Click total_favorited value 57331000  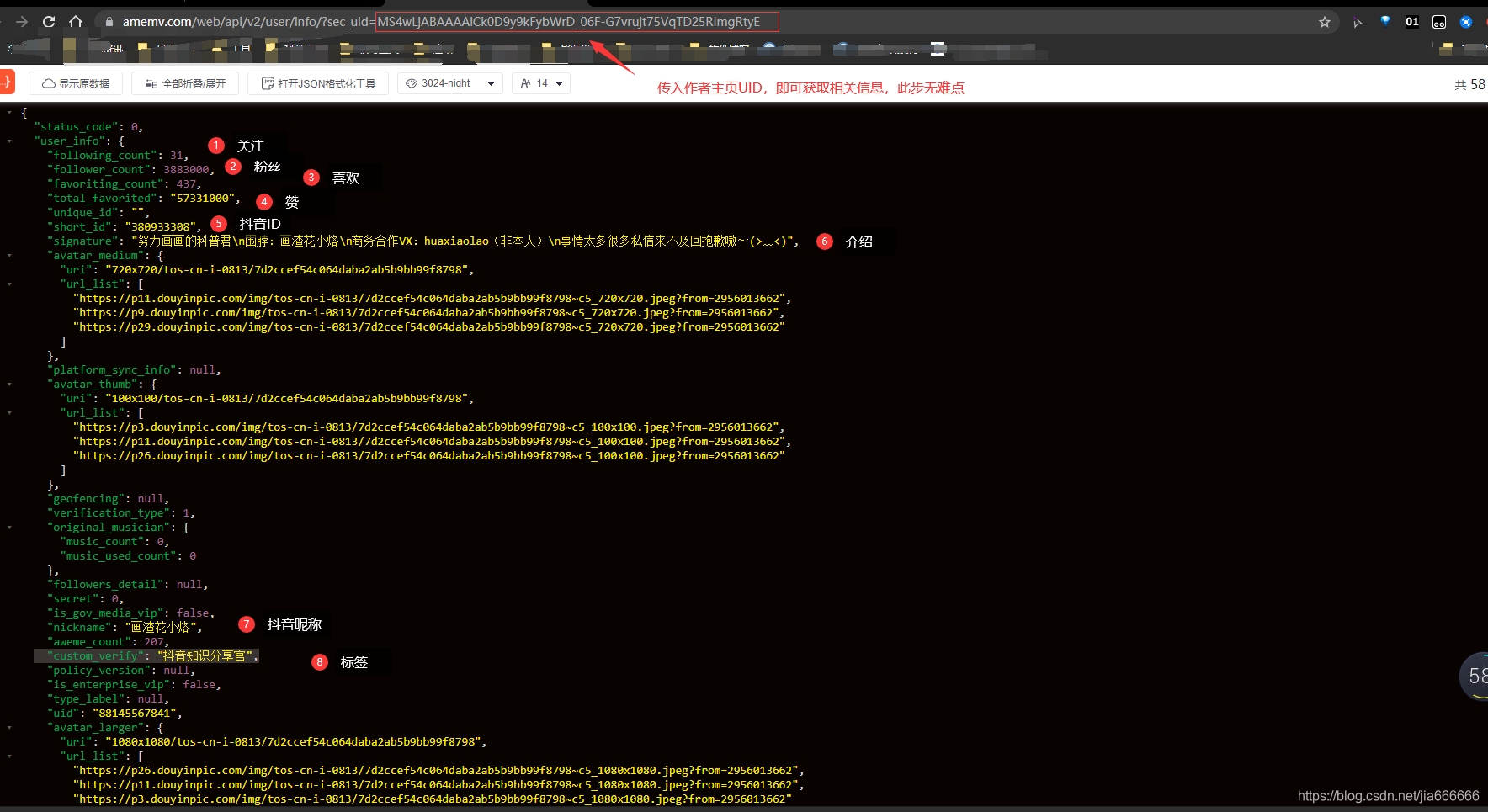pyautogui.click(x=202, y=199)
